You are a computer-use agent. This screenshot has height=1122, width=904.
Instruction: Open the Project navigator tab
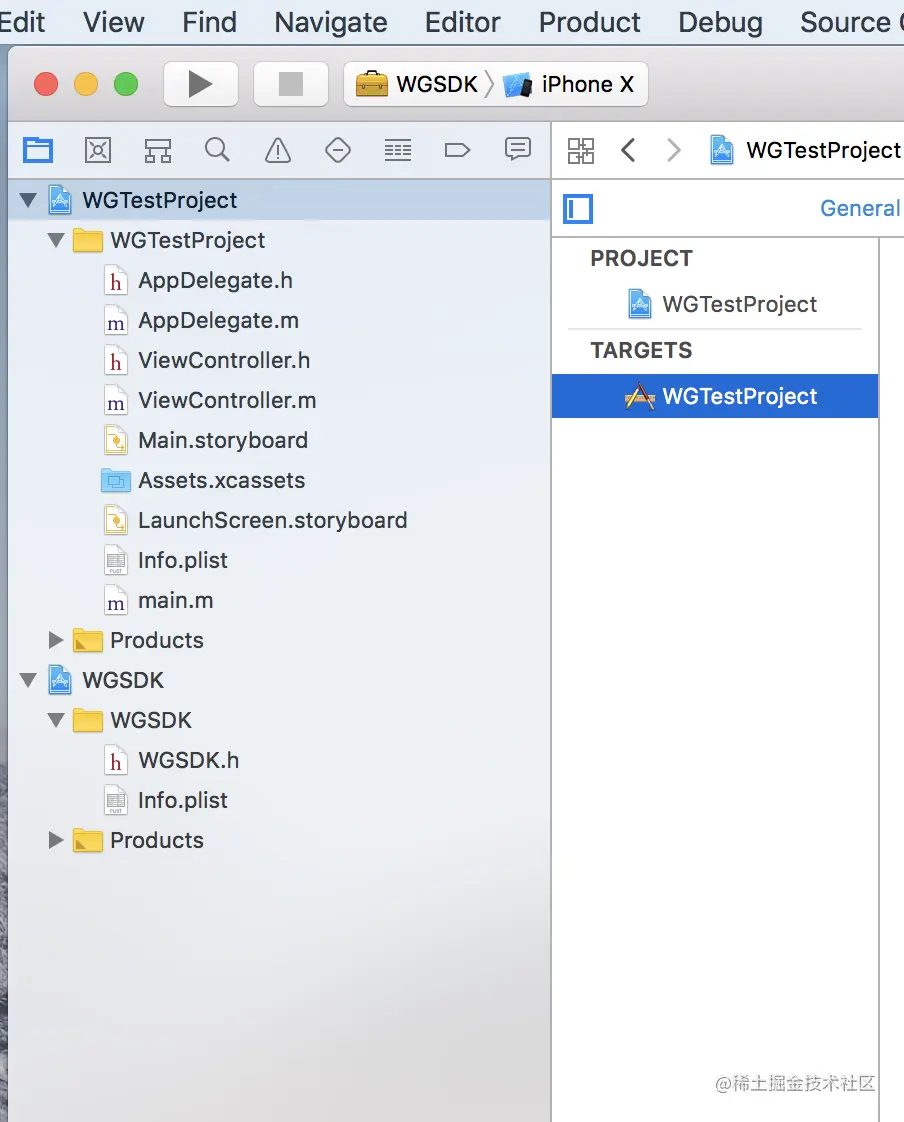(x=38, y=150)
